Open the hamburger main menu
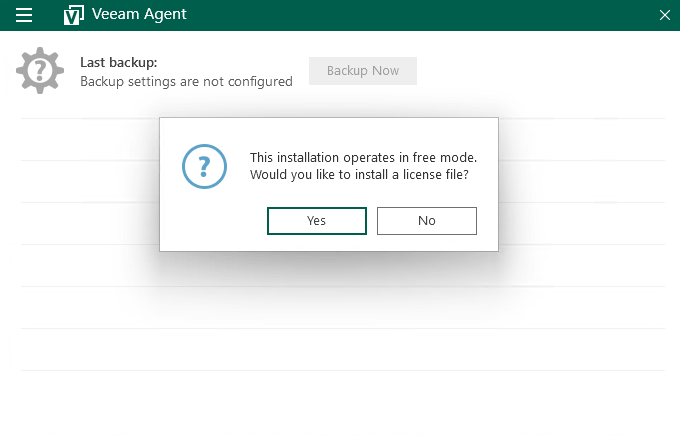This screenshot has width=680, height=436. 25,15
